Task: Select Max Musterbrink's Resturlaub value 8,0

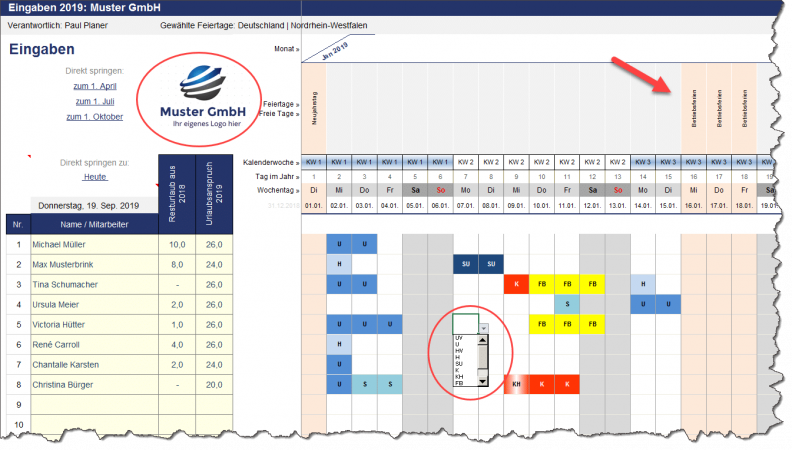Action: tap(177, 264)
